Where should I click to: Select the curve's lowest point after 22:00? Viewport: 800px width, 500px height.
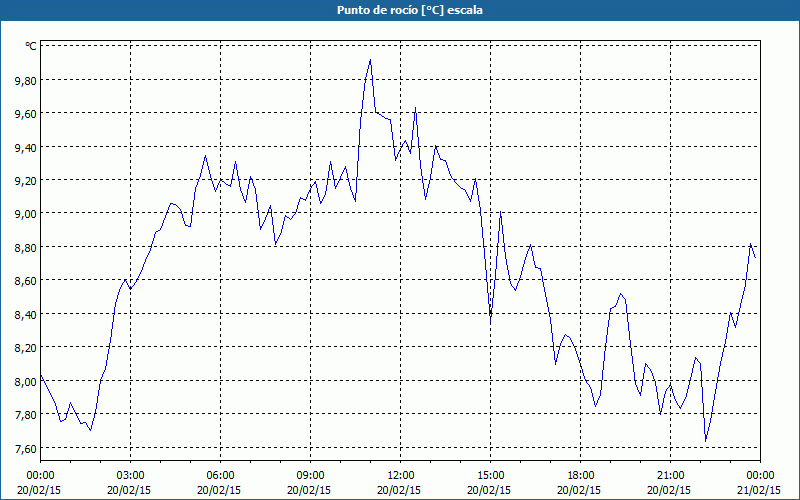706,441
